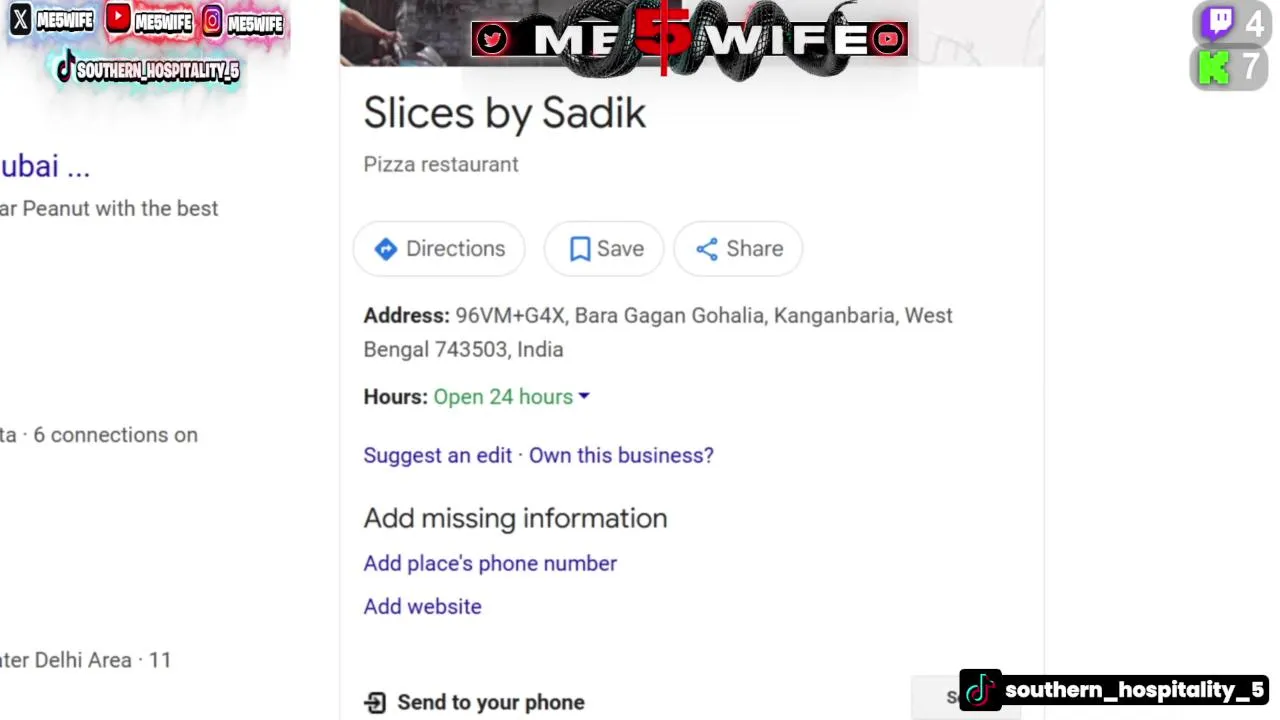Click the Share icon

click(x=707, y=249)
